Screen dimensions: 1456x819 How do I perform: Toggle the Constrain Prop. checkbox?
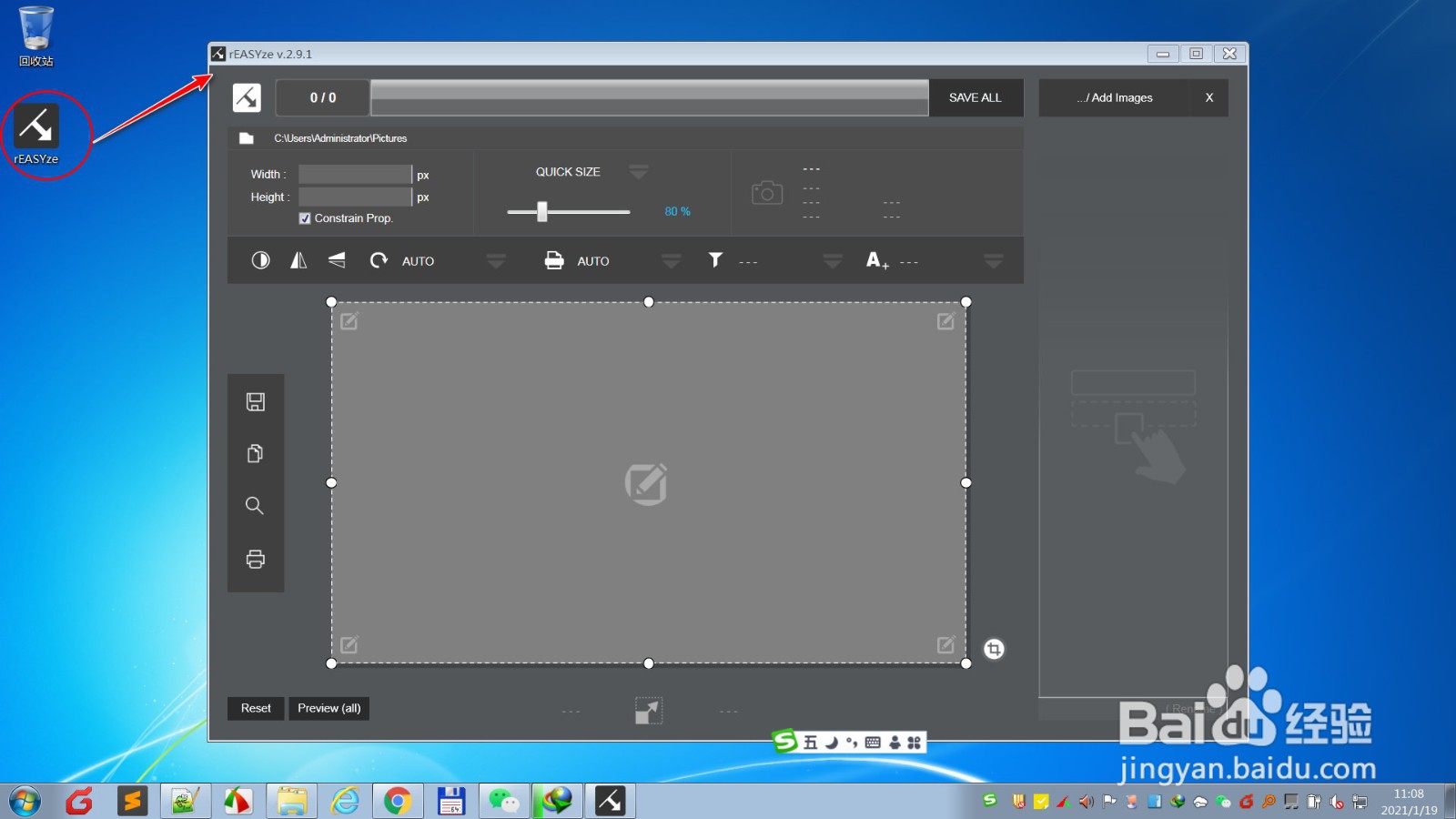pos(305,218)
